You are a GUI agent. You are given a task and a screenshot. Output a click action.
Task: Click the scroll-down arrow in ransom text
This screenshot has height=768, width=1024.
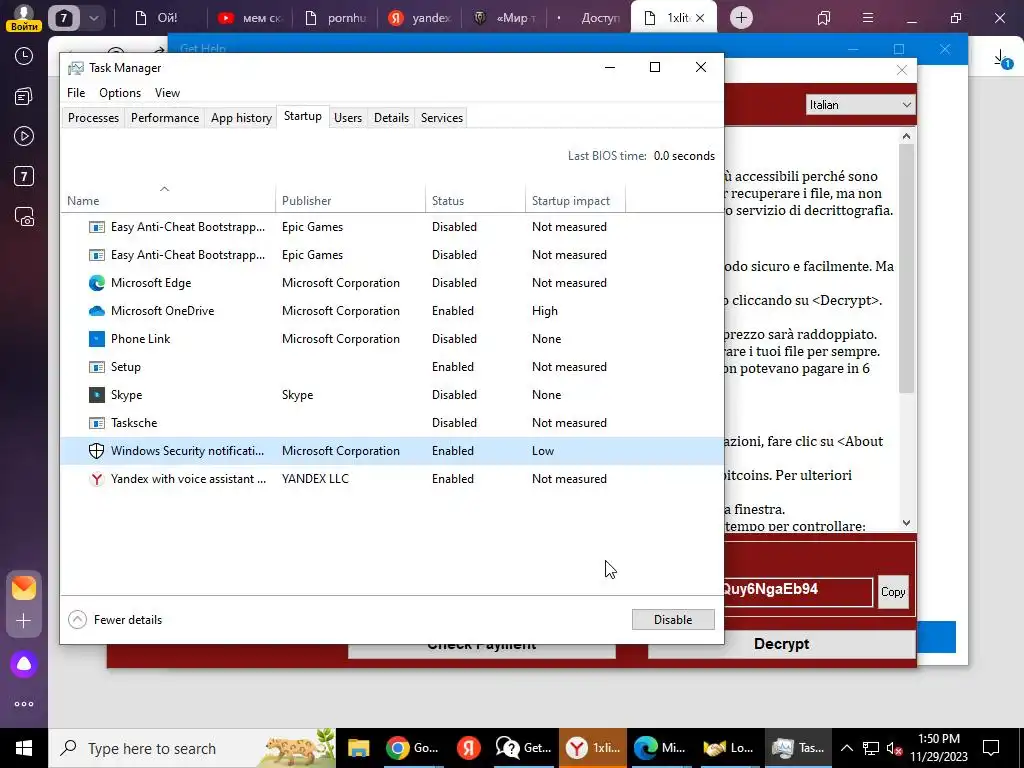(x=906, y=522)
